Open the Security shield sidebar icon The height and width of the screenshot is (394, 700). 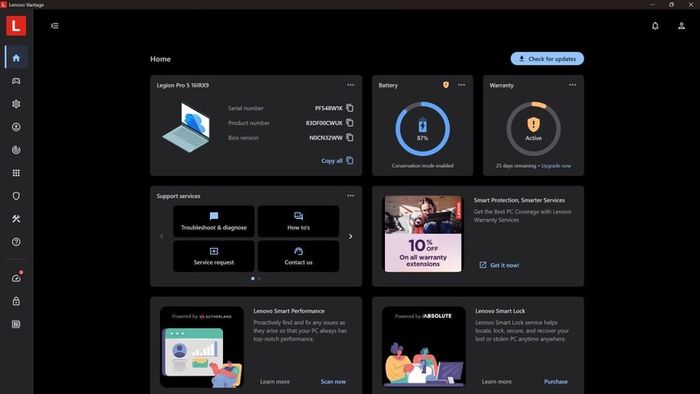pyautogui.click(x=16, y=196)
